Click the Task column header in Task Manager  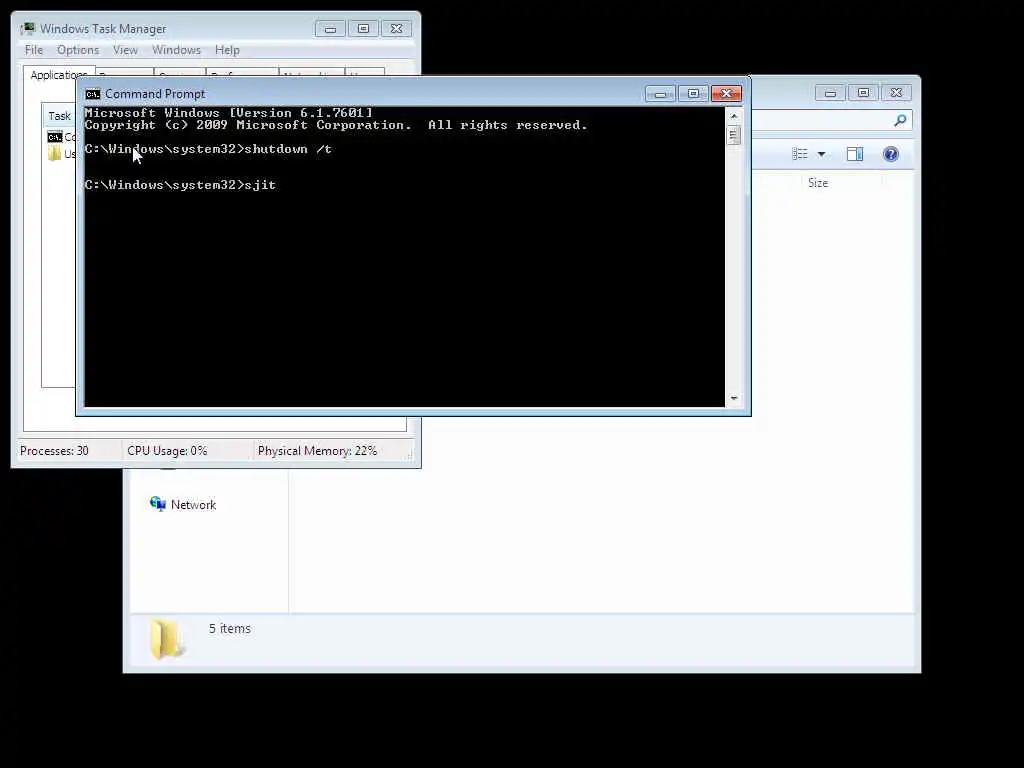(x=59, y=116)
